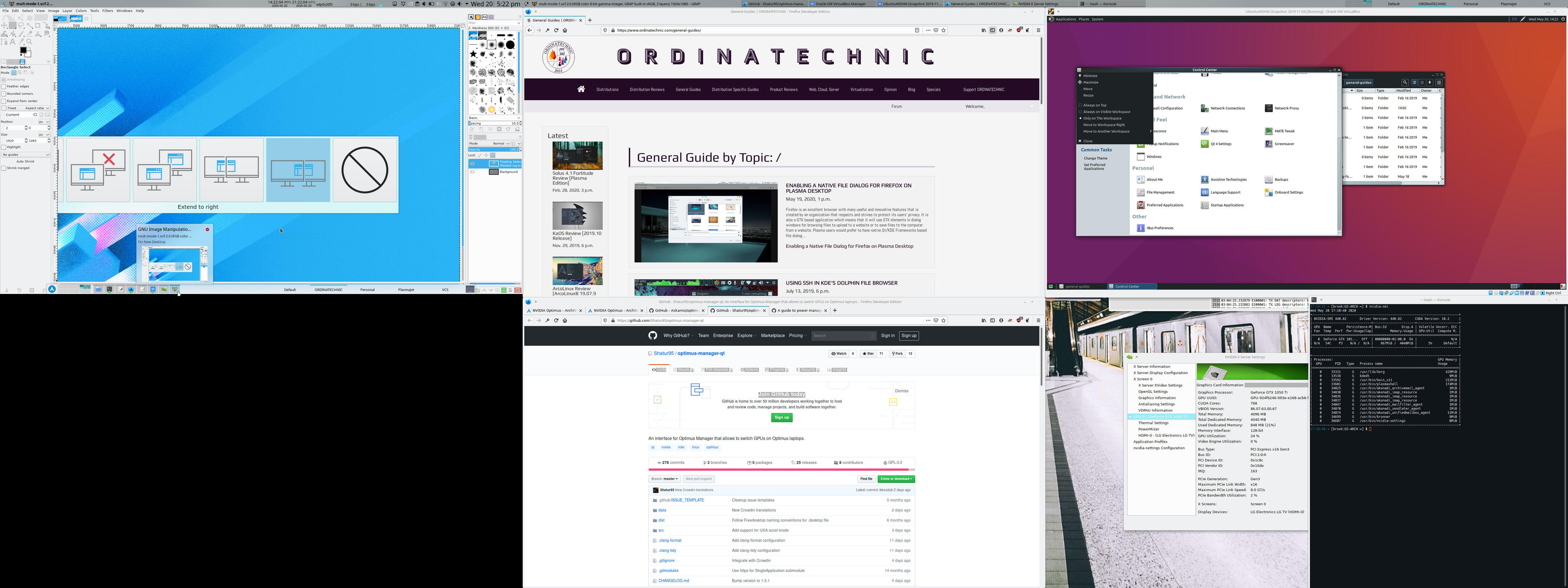Viewport: 1568px width, 588px height.
Task: Open the Aspect ratio dropdown in GIMP
Action: pyautogui.click(x=29, y=109)
